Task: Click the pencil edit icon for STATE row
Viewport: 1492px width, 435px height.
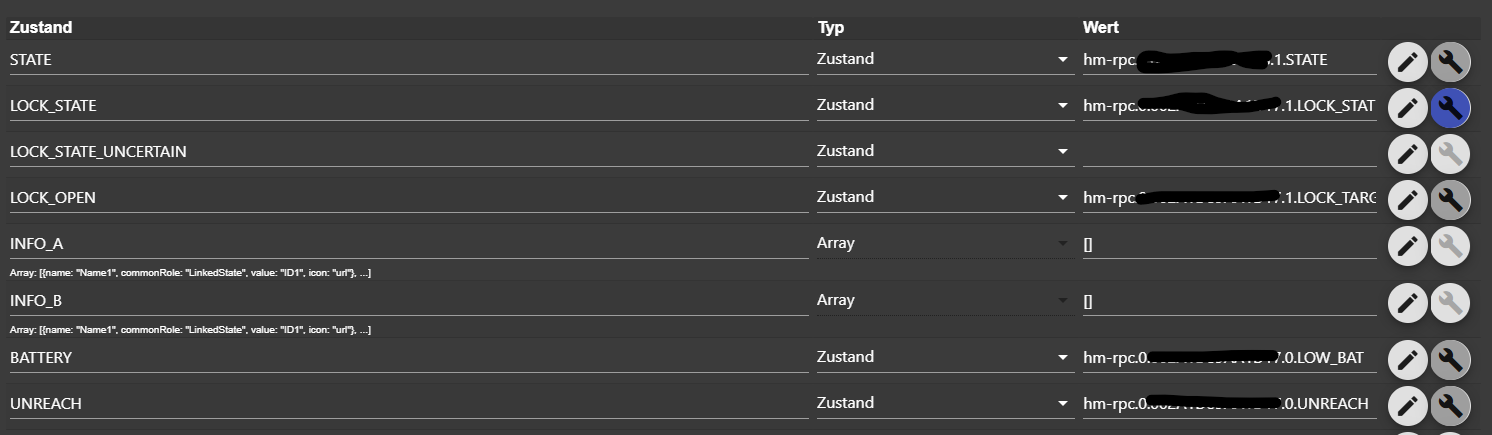Action: pyautogui.click(x=1407, y=62)
